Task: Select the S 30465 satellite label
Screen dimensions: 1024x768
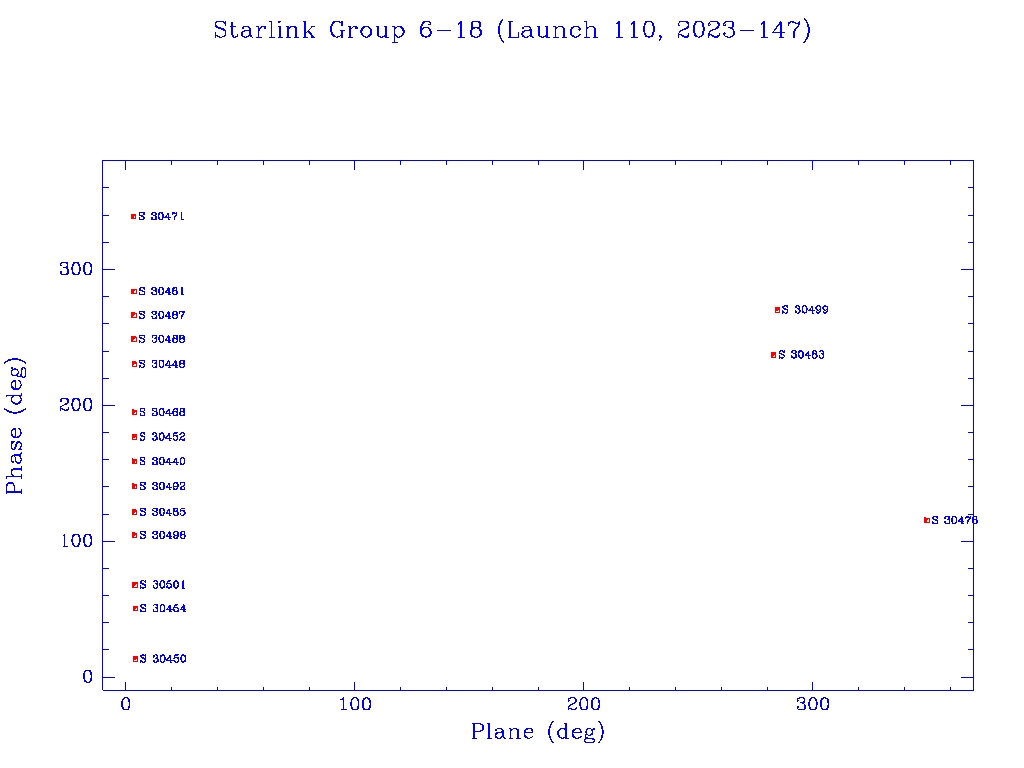Action: tap(162, 513)
